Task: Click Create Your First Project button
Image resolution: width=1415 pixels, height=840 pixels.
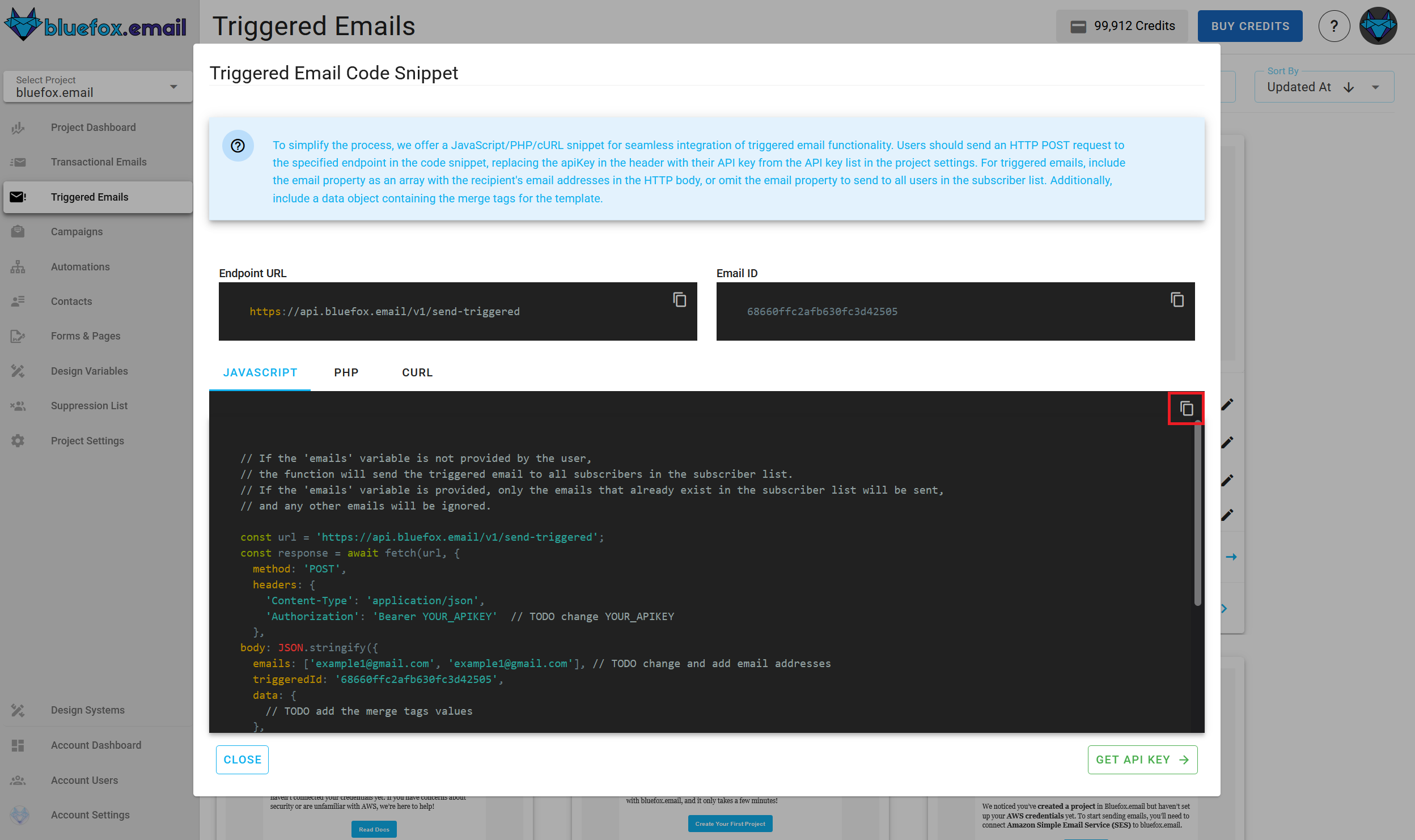Action: click(730, 824)
